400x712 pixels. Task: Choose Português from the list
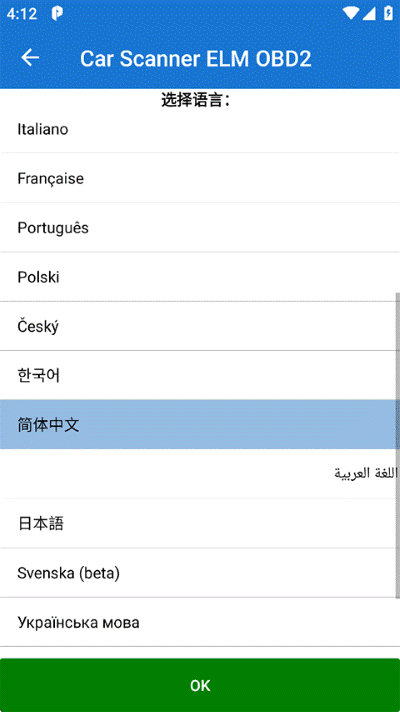point(200,227)
